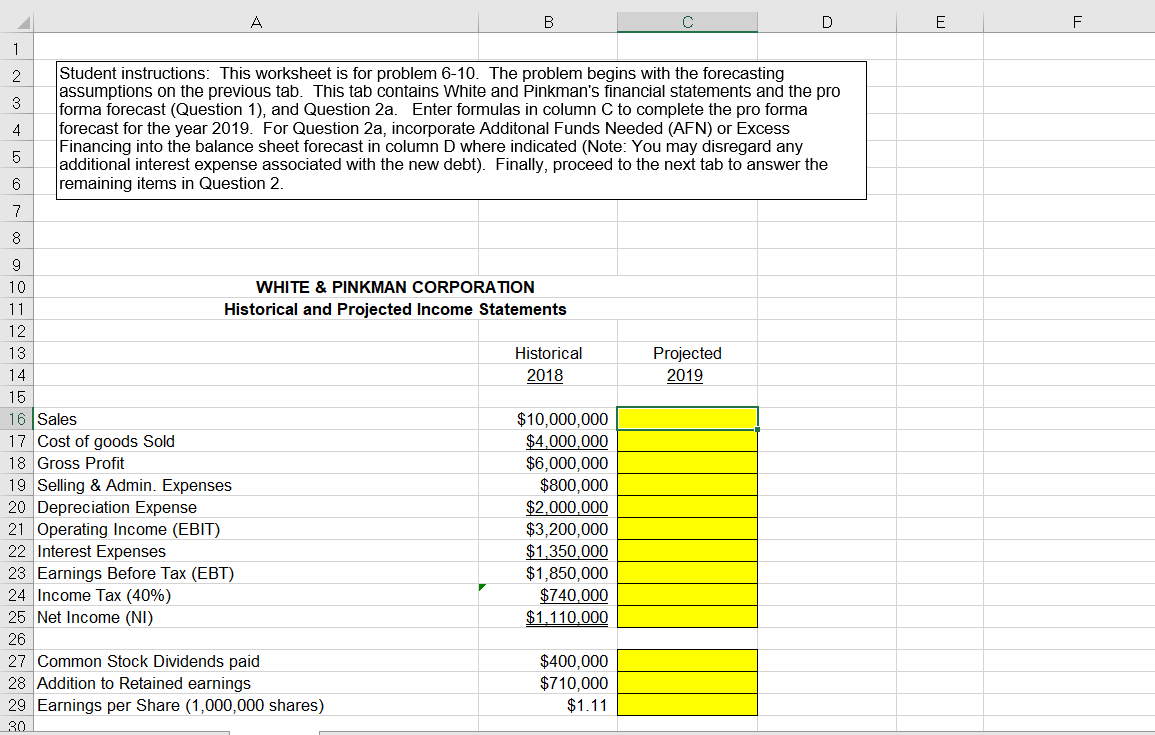Click yellow projected Common Stock Dividends cell
This screenshot has height=735, width=1155.
tap(687, 661)
